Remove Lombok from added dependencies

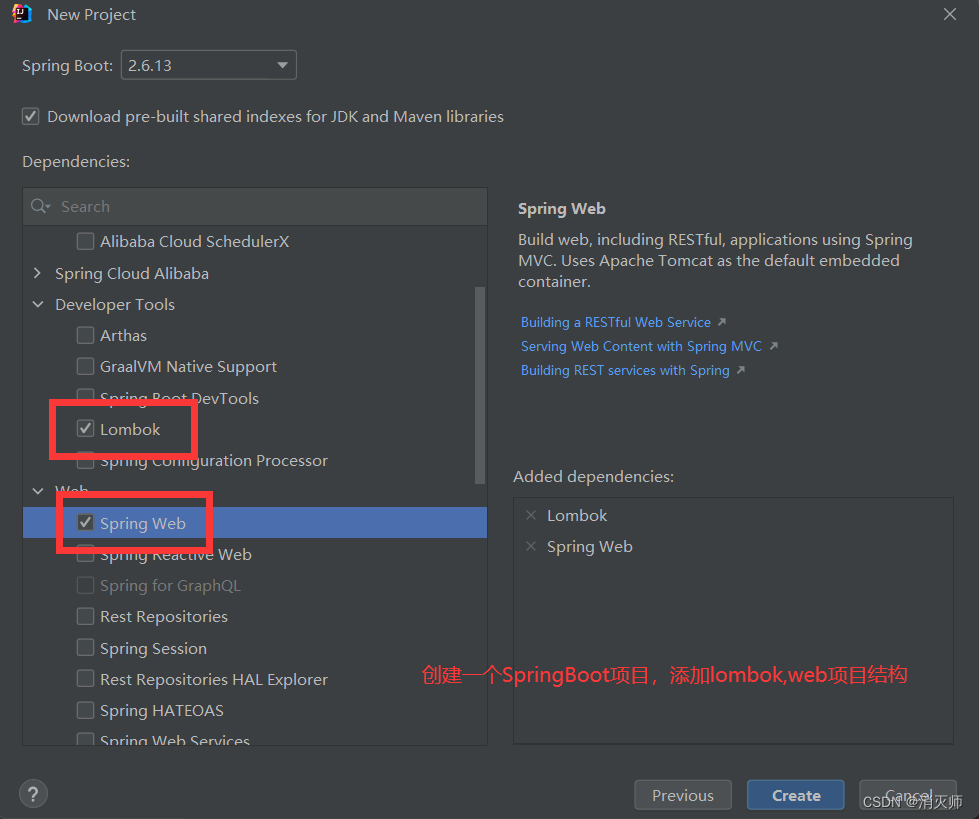pos(531,515)
